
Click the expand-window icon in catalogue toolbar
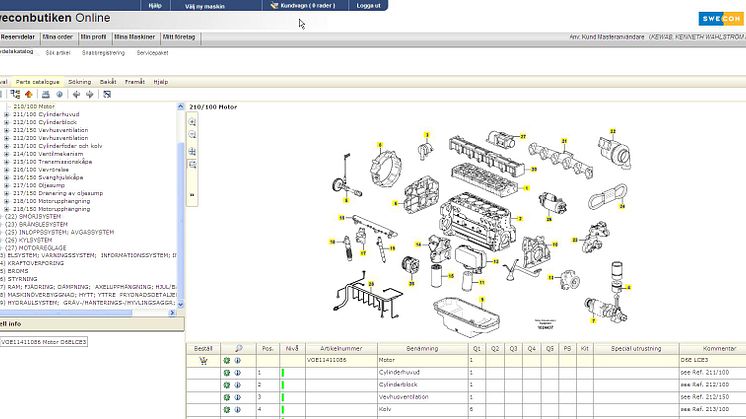pos(107,95)
